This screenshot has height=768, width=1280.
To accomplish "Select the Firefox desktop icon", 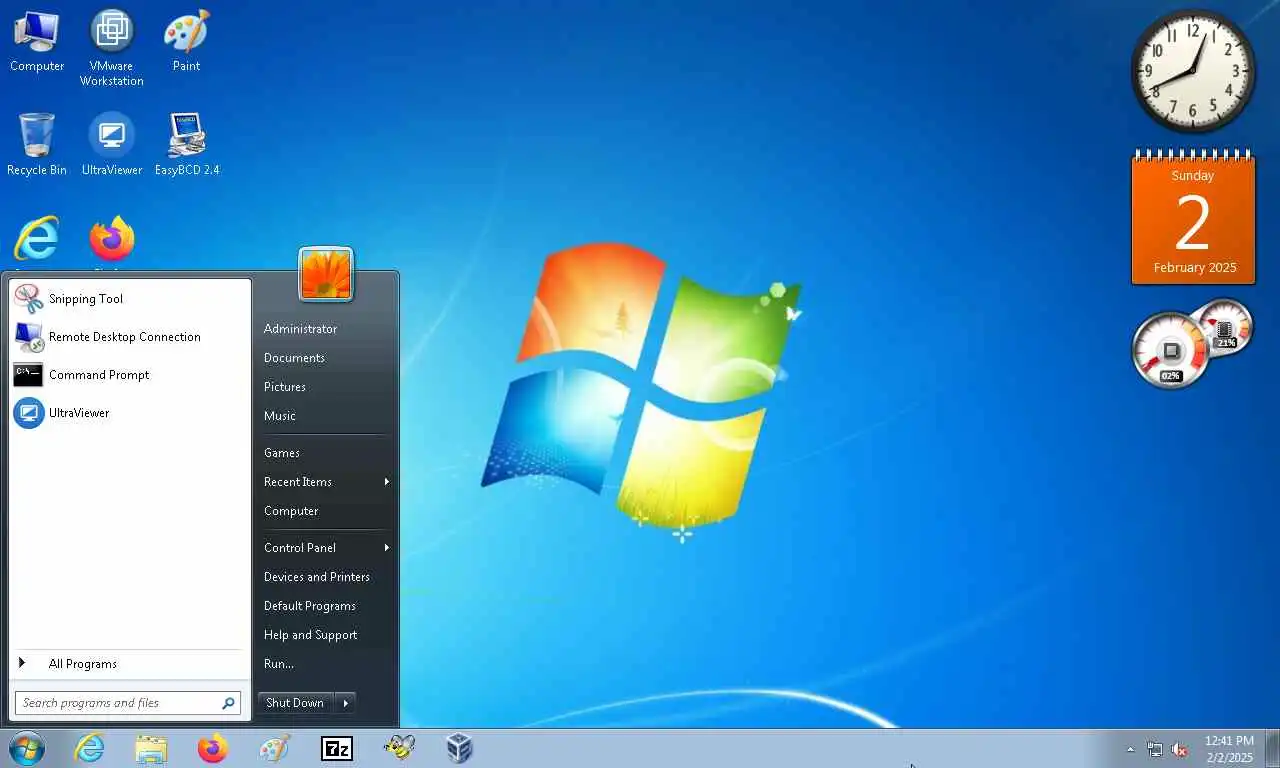I will tap(112, 240).
